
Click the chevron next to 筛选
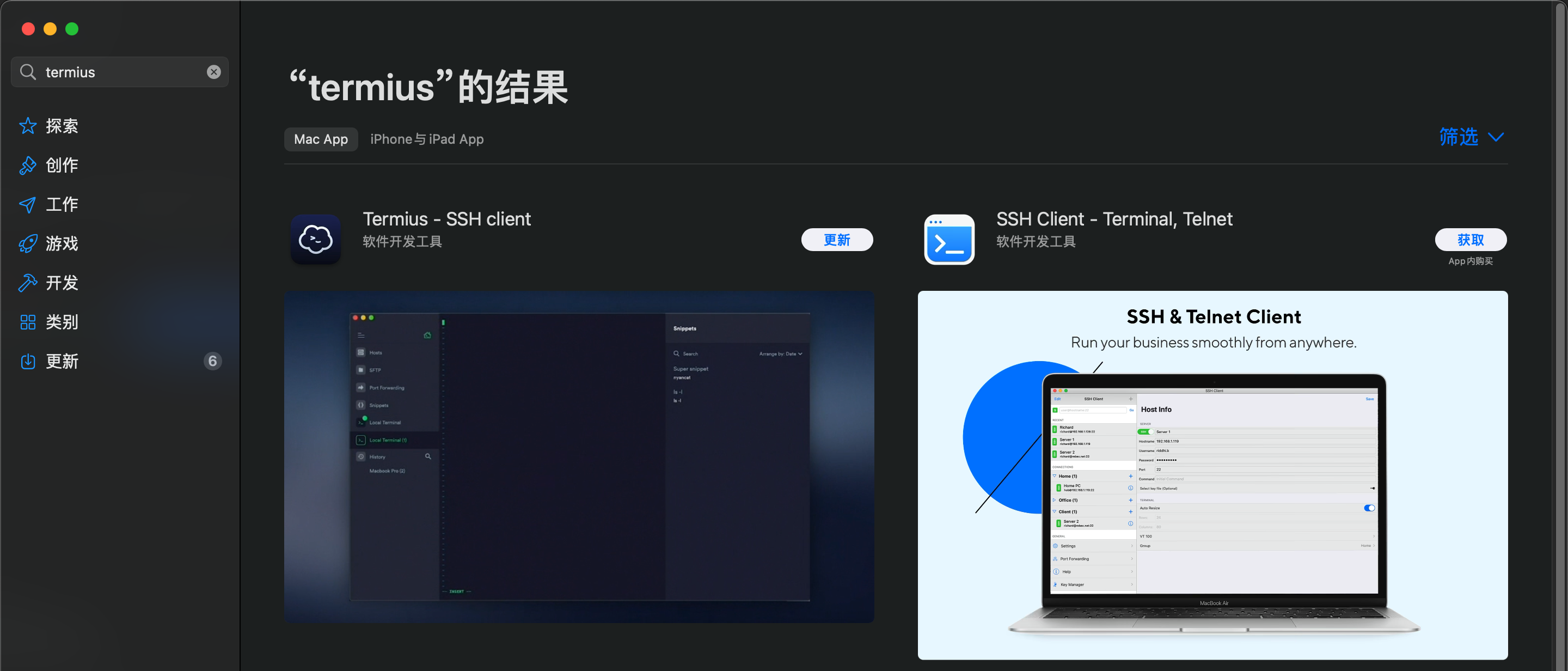[1496, 138]
